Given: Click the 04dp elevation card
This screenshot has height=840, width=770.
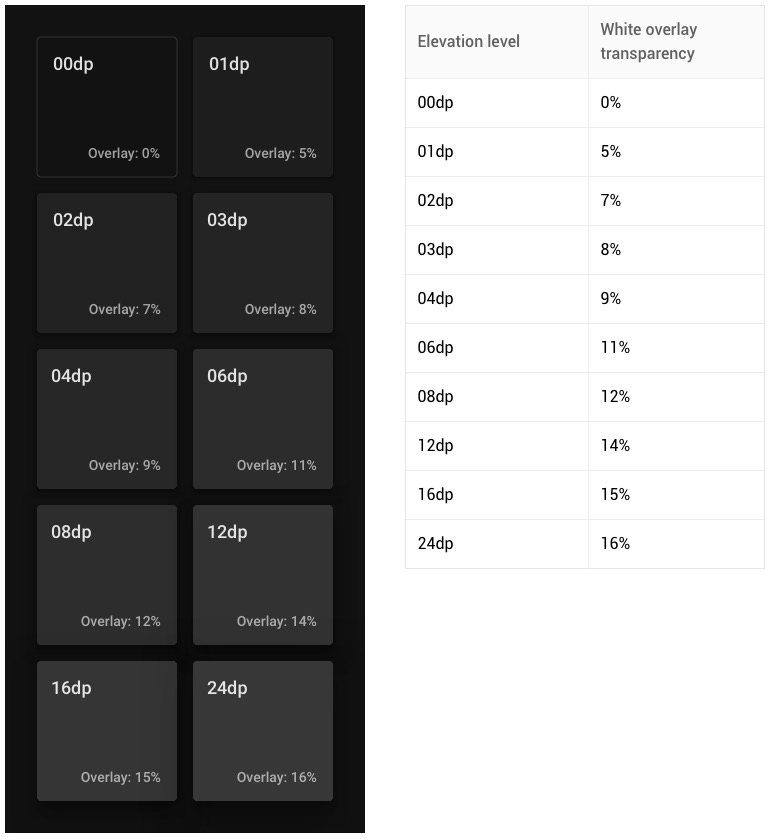Looking at the screenshot, I should pyautogui.click(x=107, y=419).
